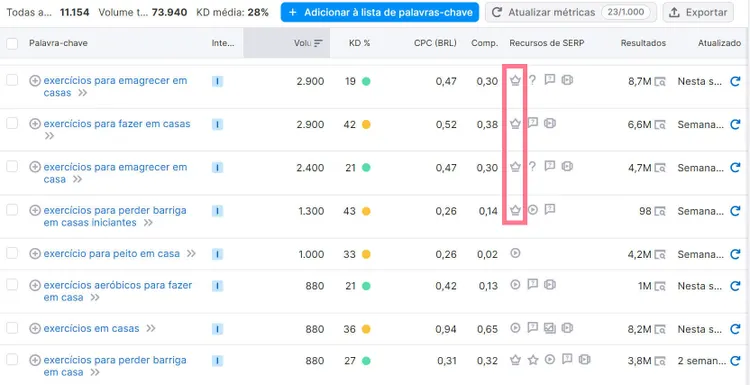Open SERP view icon next to 6,6M results

coord(660,125)
